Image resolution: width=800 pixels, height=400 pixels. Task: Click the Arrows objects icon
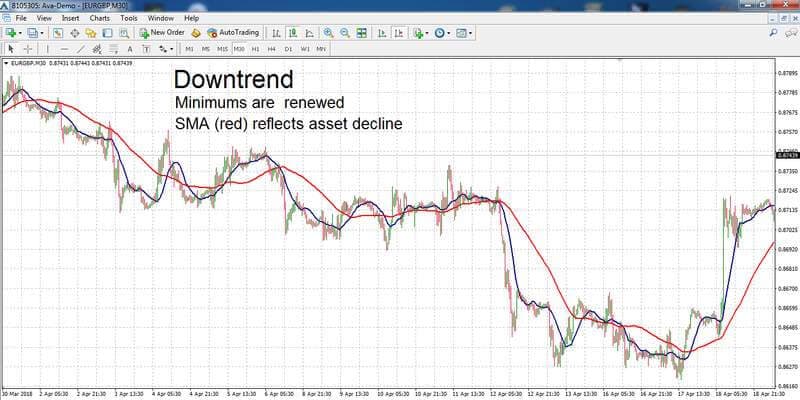(x=163, y=49)
